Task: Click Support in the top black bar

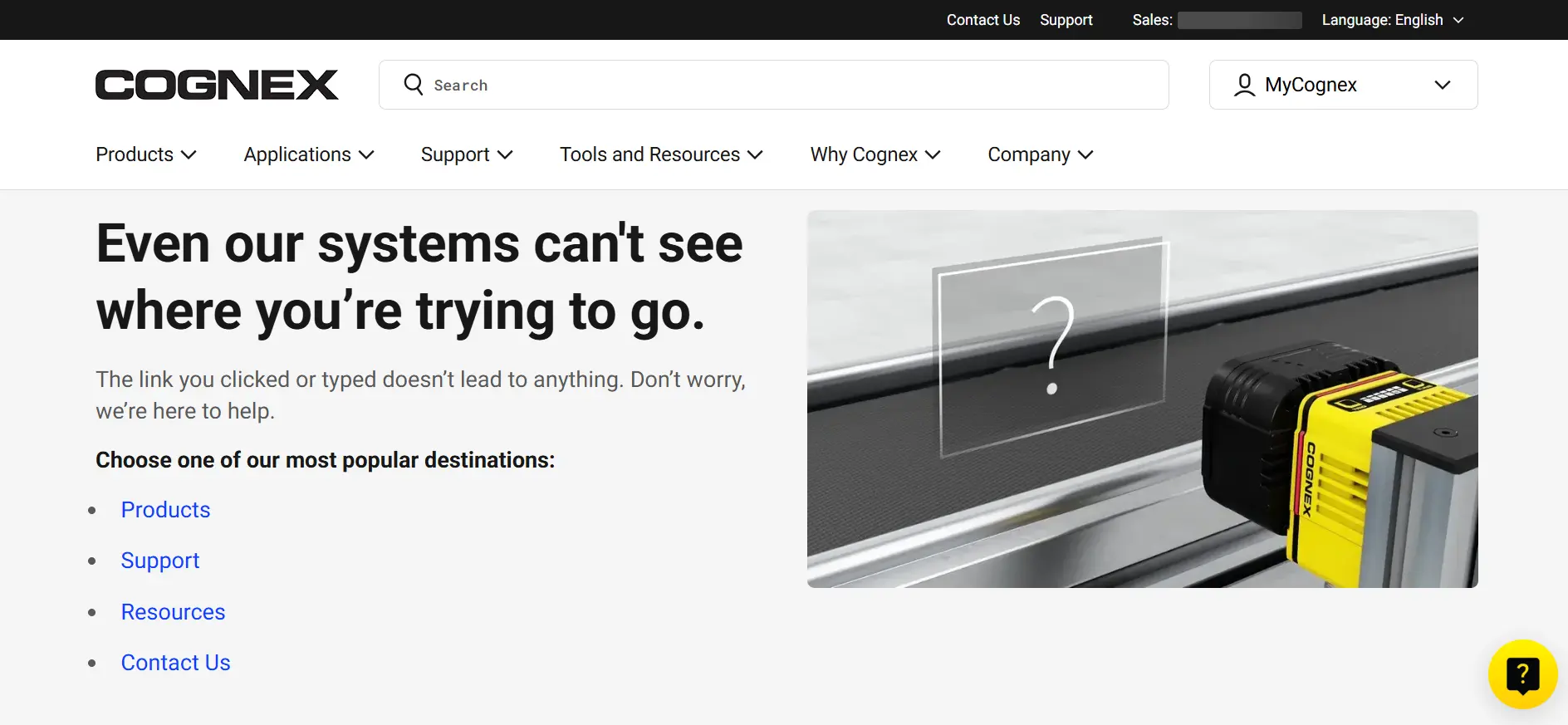Action: pos(1066,20)
